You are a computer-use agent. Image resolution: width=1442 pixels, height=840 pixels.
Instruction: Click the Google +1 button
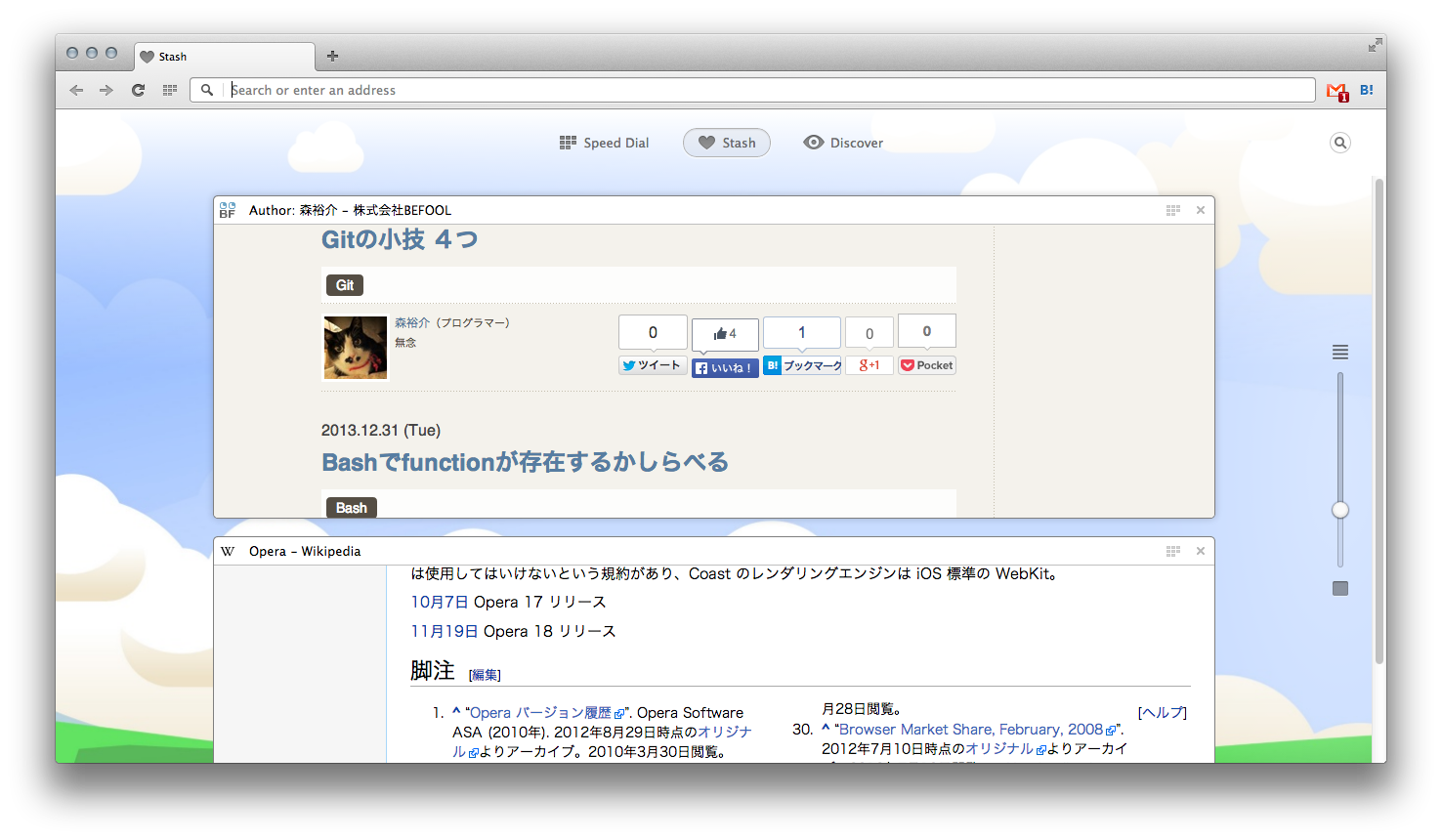[869, 365]
